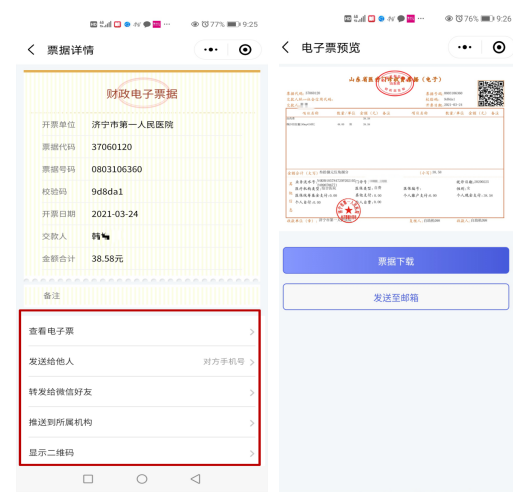Expand chevron on 推送到所属机构 row
The height and width of the screenshot is (502, 513).
(x=252, y=423)
